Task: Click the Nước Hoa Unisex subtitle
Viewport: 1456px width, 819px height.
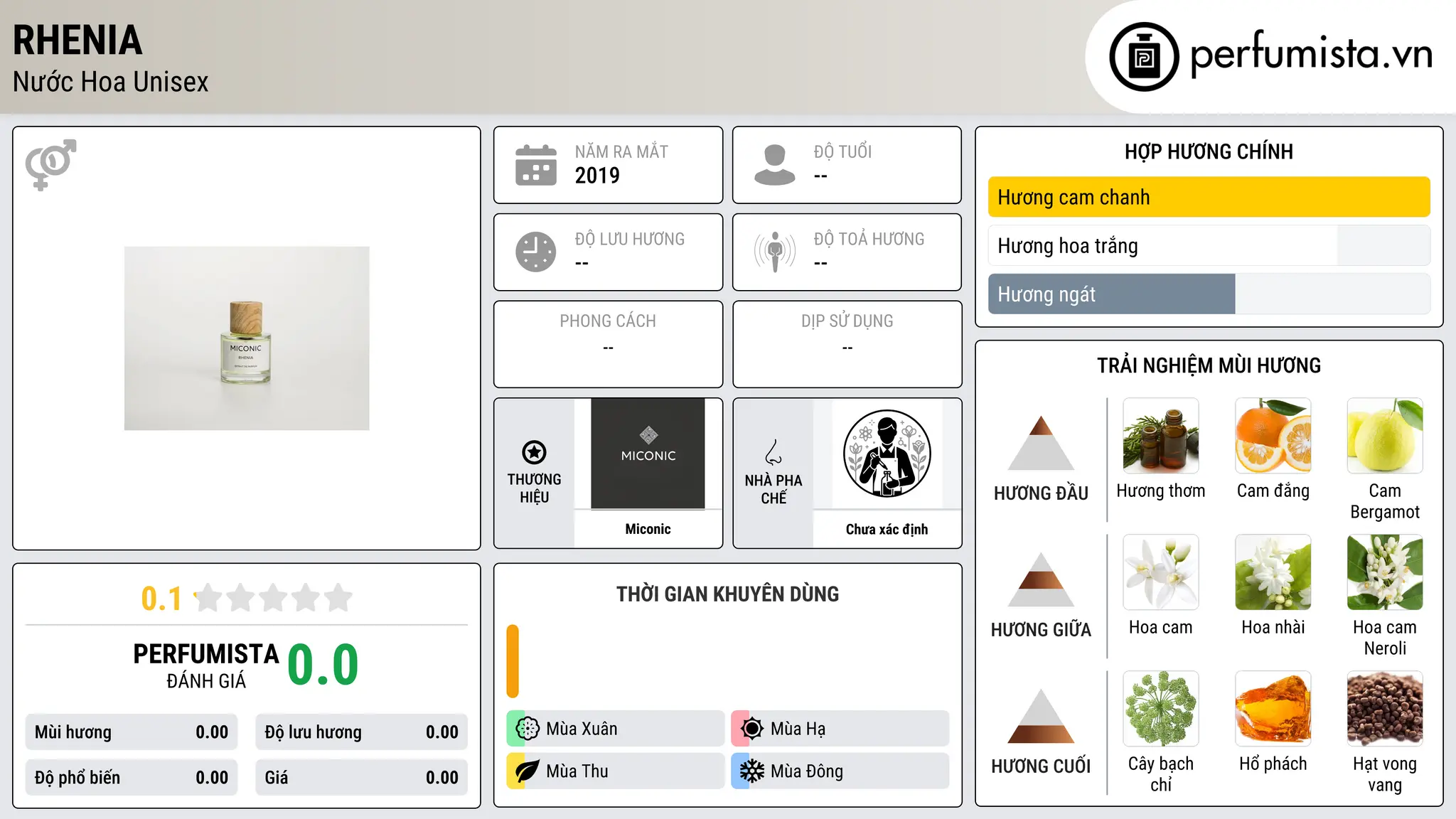Action: [x=110, y=82]
